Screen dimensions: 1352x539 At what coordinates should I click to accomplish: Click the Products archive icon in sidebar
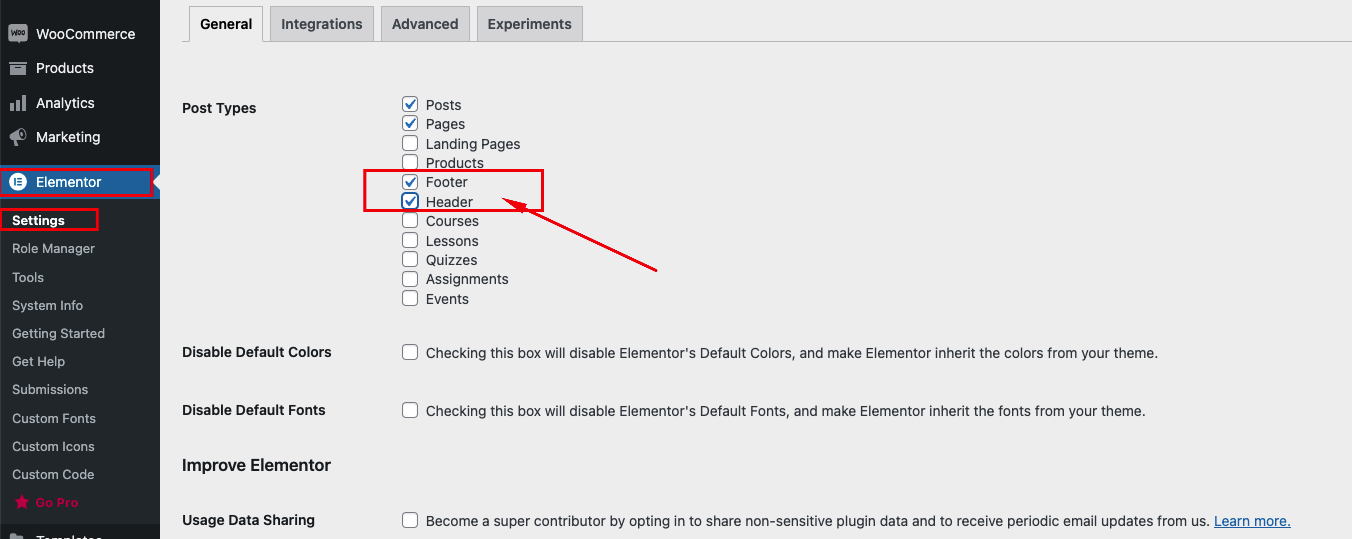(18, 68)
